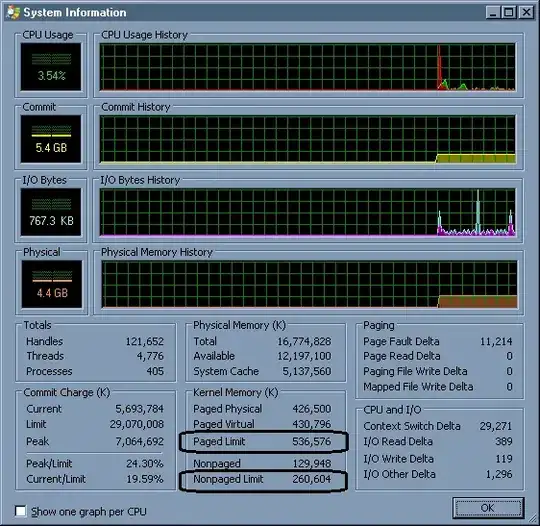Click the Totals group label
Image resolution: width=540 pixels, height=526 pixels.
[x=37, y=325]
